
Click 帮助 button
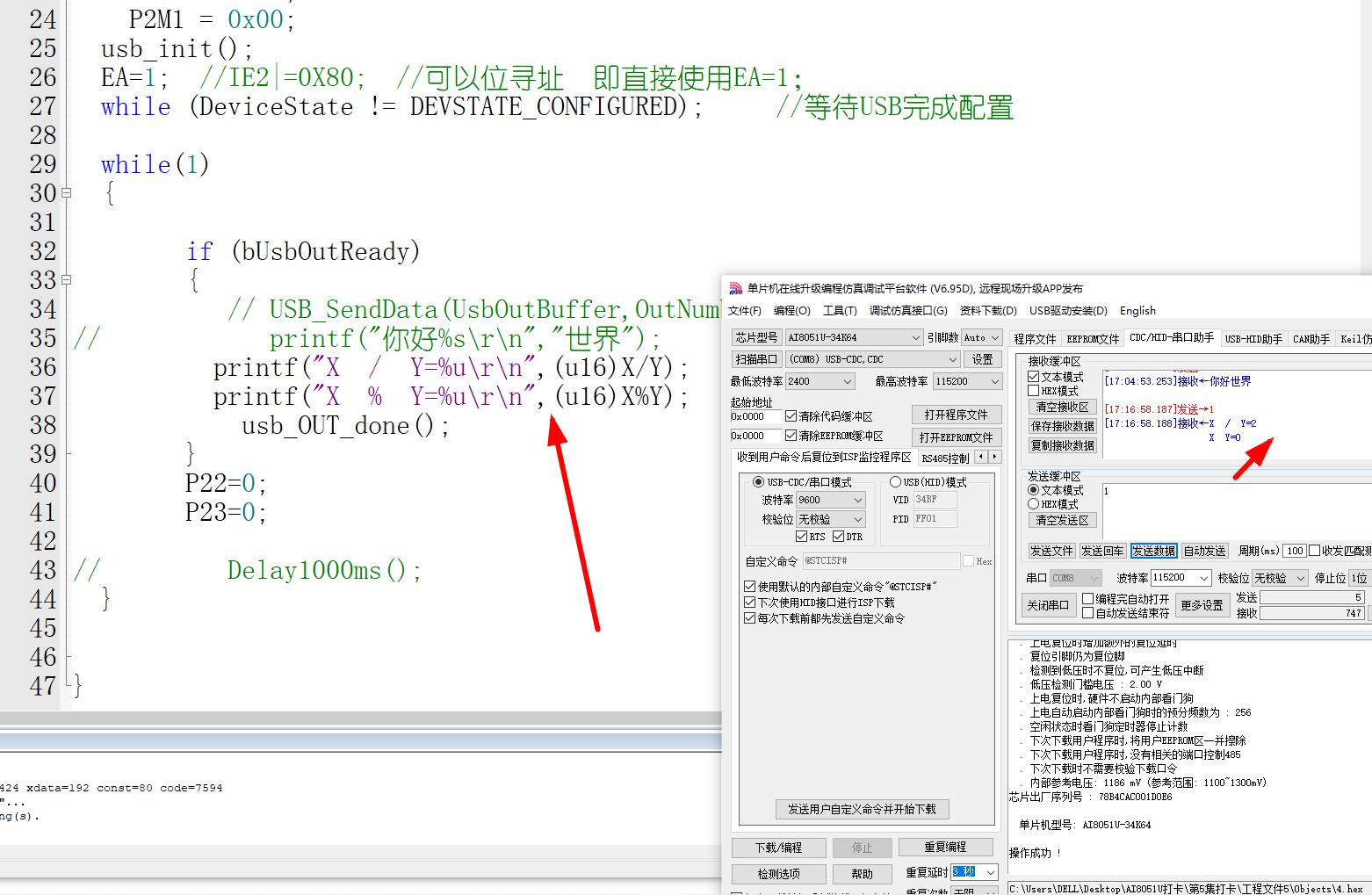click(862, 874)
